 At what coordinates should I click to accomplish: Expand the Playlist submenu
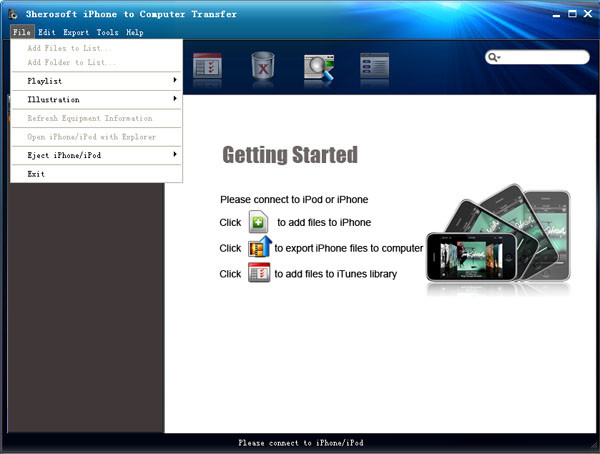pos(96,81)
